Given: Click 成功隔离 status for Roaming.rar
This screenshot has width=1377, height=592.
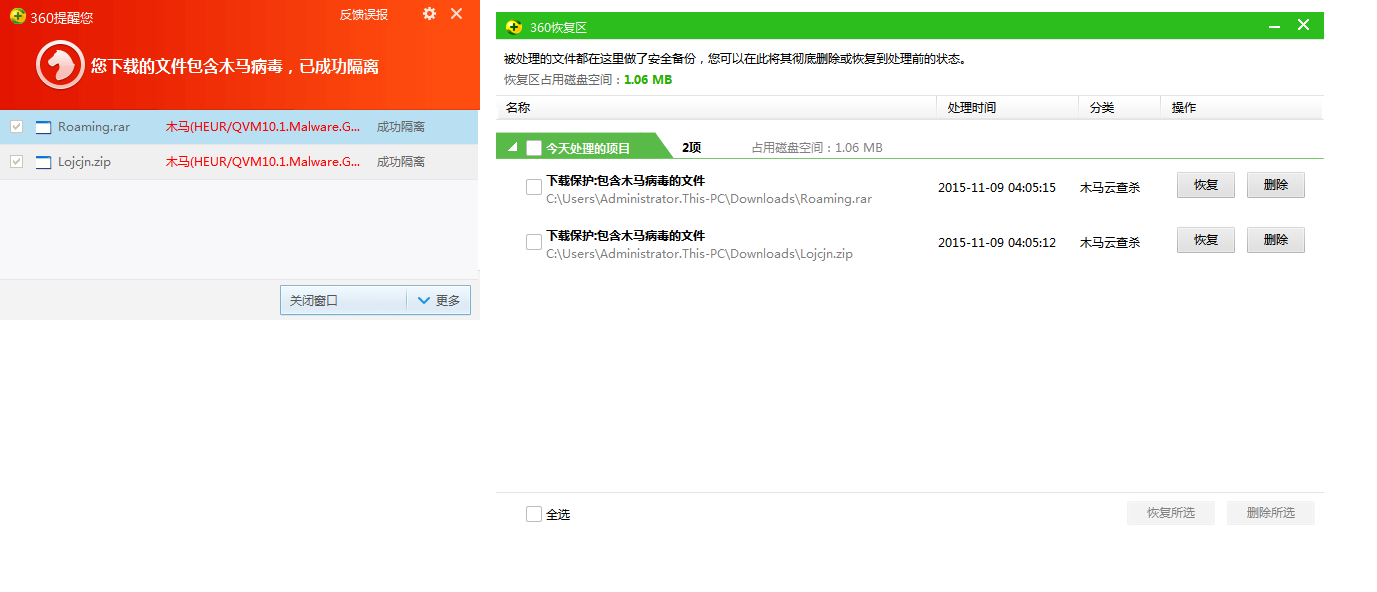Looking at the screenshot, I should [401, 127].
